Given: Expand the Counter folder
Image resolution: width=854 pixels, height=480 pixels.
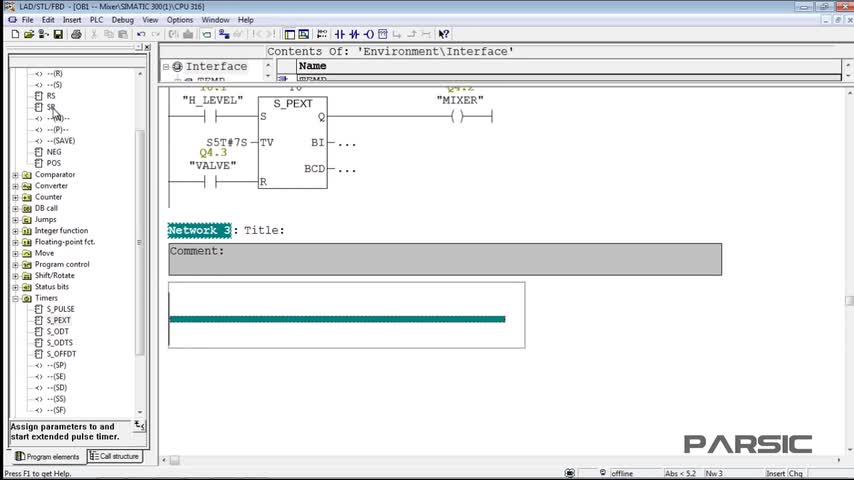Looking at the screenshot, I should 16,197.
